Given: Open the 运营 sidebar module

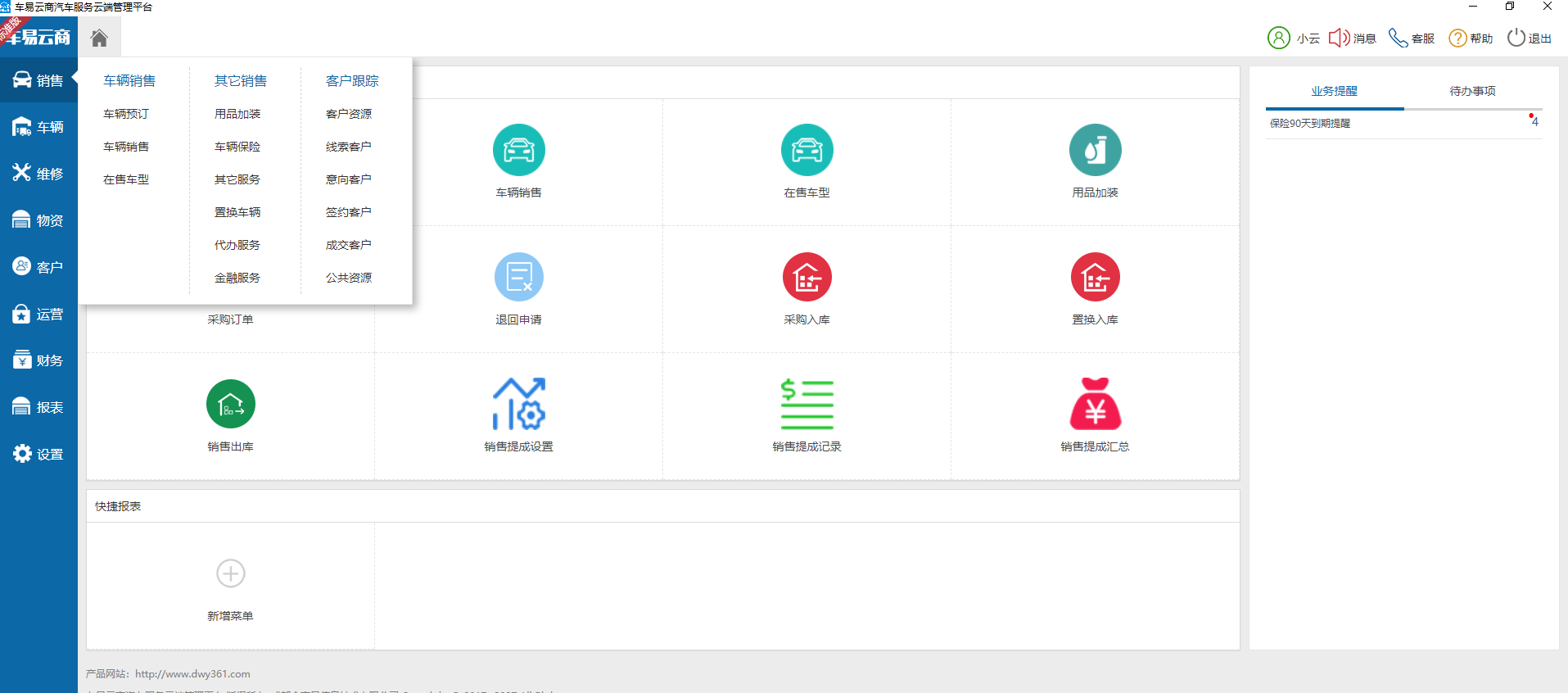Looking at the screenshot, I should point(38,314).
